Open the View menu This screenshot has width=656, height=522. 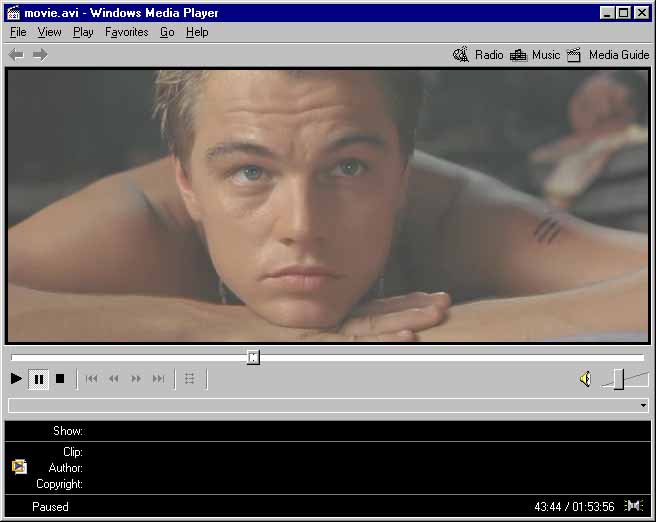coord(49,32)
